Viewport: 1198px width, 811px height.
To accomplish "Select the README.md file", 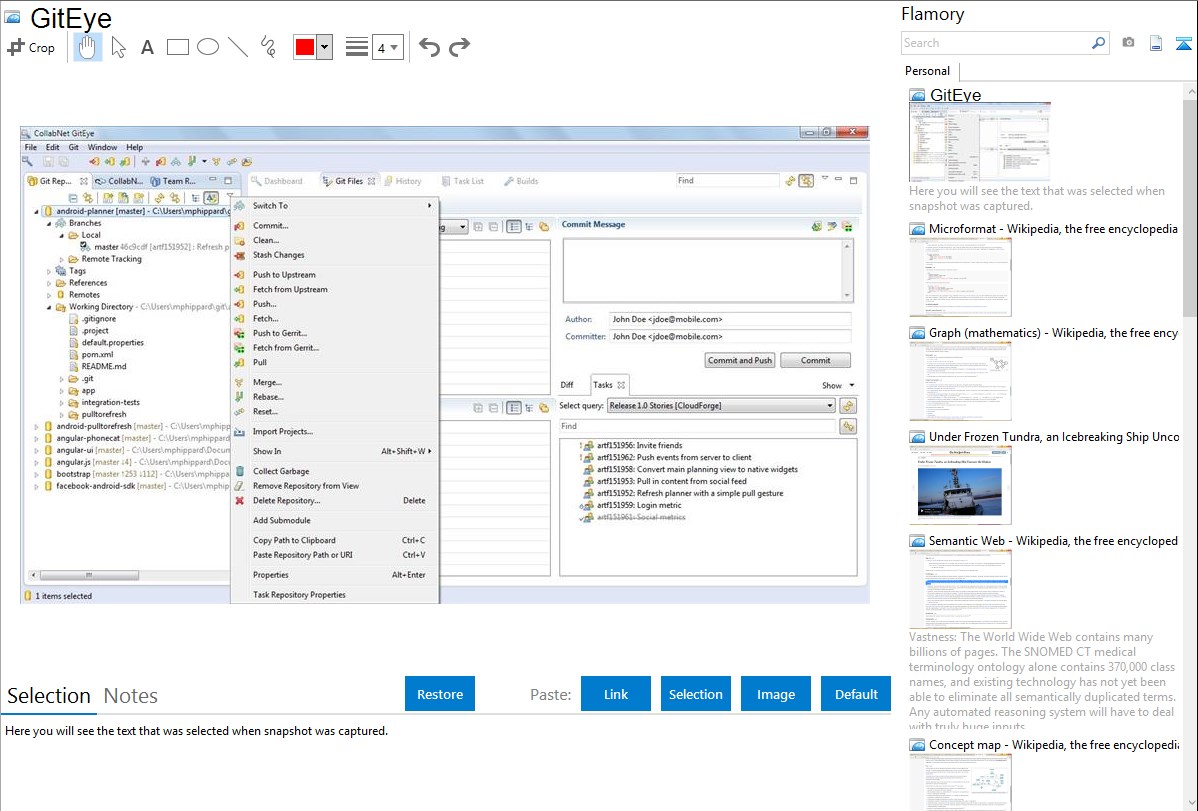I will pos(104,367).
